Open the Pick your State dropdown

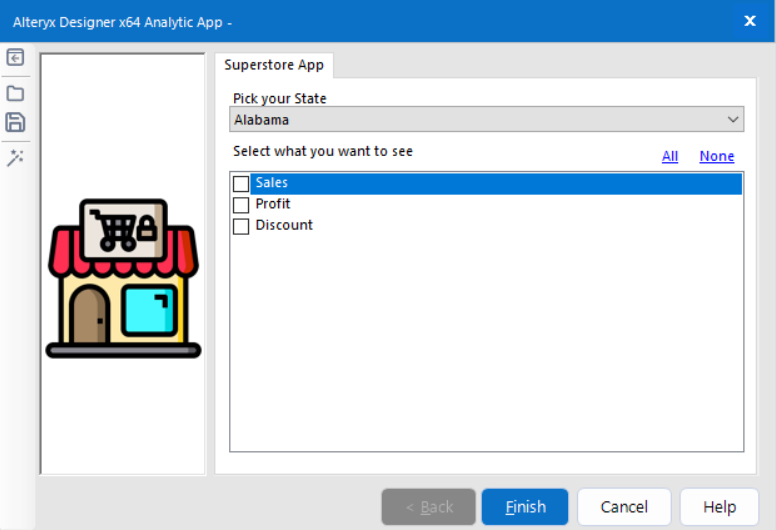click(486, 119)
